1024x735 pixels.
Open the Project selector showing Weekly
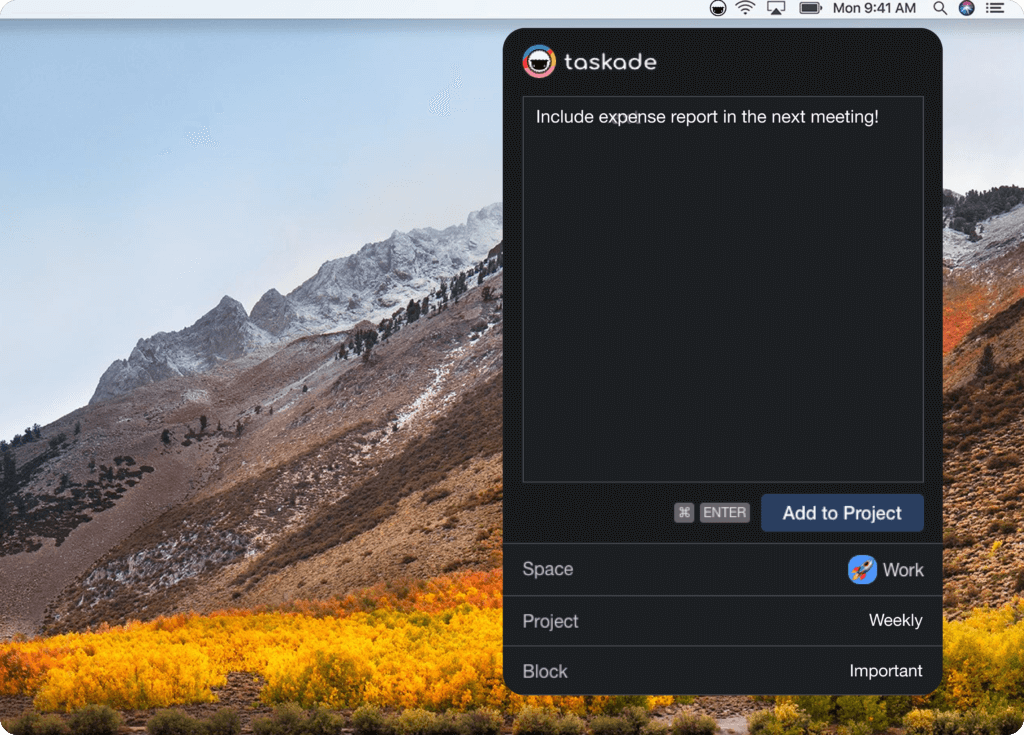(x=722, y=621)
